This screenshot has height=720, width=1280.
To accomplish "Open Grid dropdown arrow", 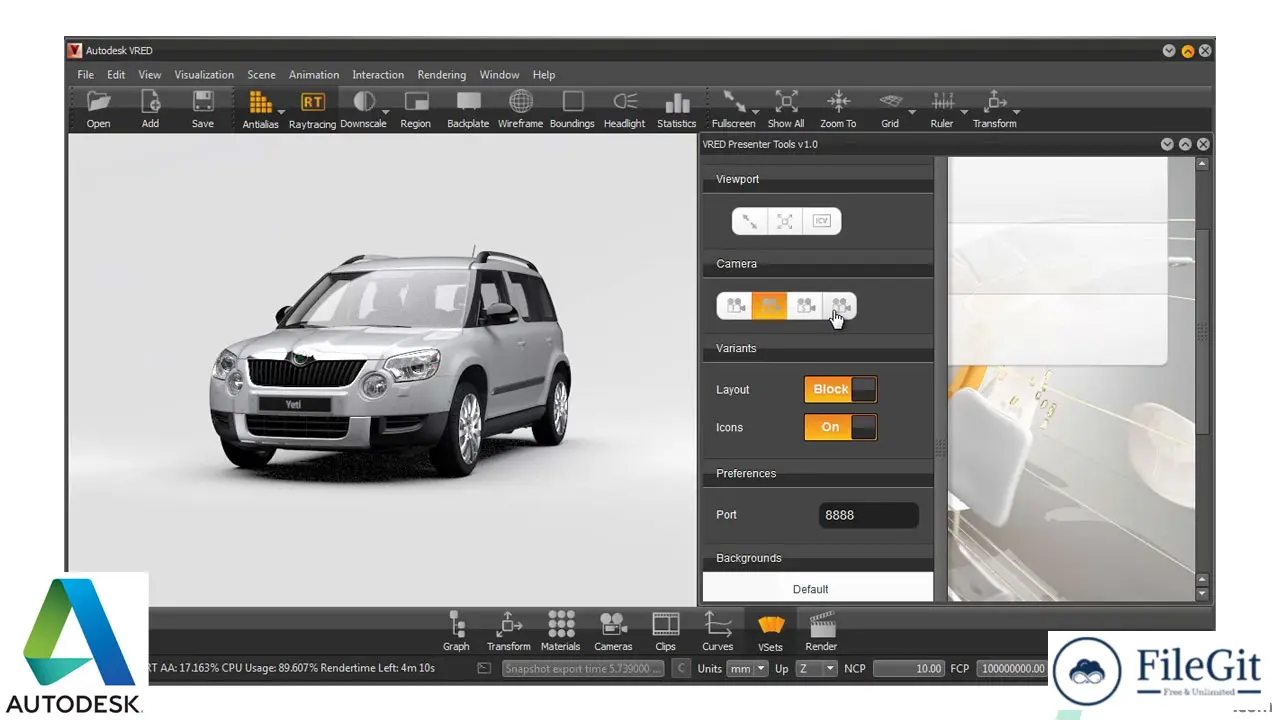I will coord(912,112).
